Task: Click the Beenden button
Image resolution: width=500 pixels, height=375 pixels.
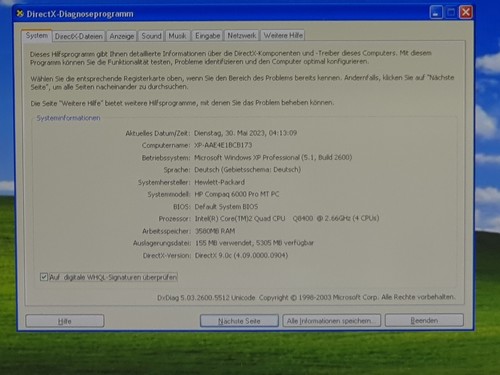Action: [x=424, y=320]
